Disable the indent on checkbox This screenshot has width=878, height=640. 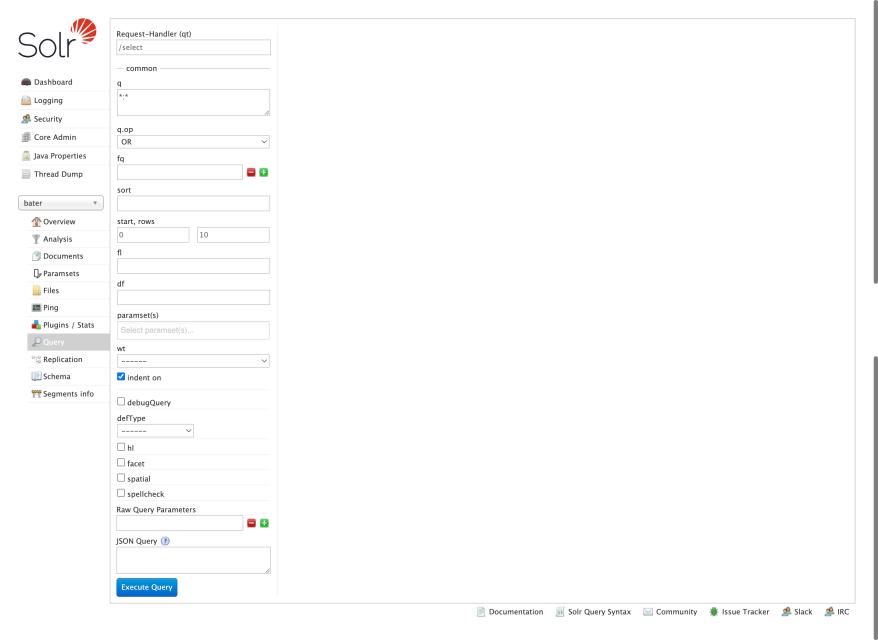(121, 377)
